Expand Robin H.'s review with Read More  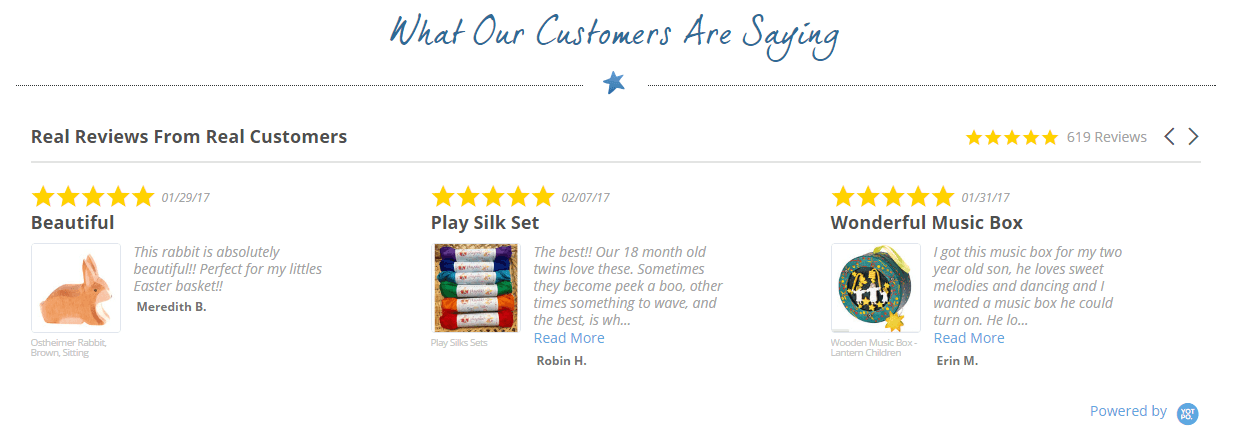(569, 338)
